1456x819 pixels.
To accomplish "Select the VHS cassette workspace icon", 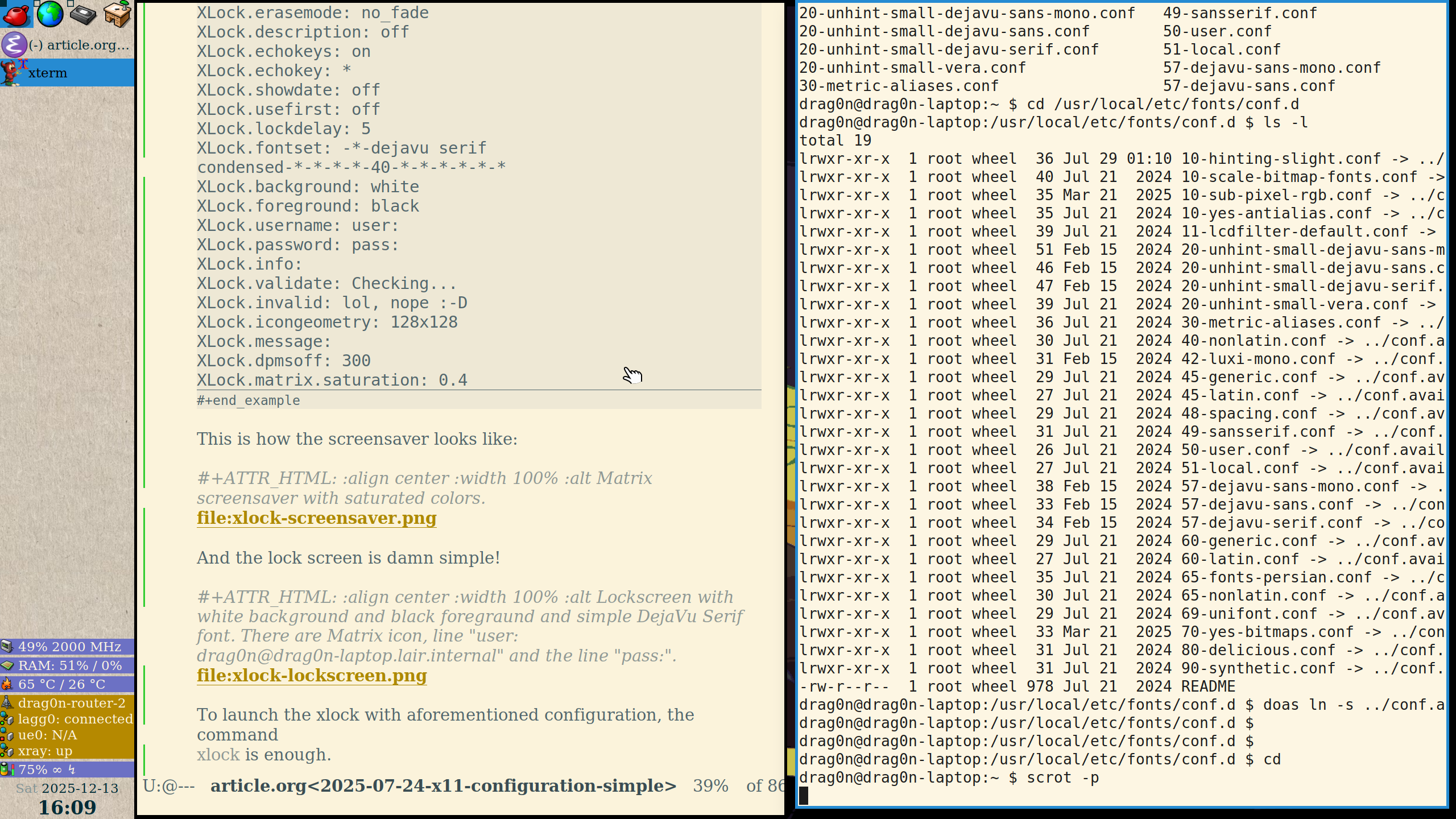I will [x=83, y=14].
